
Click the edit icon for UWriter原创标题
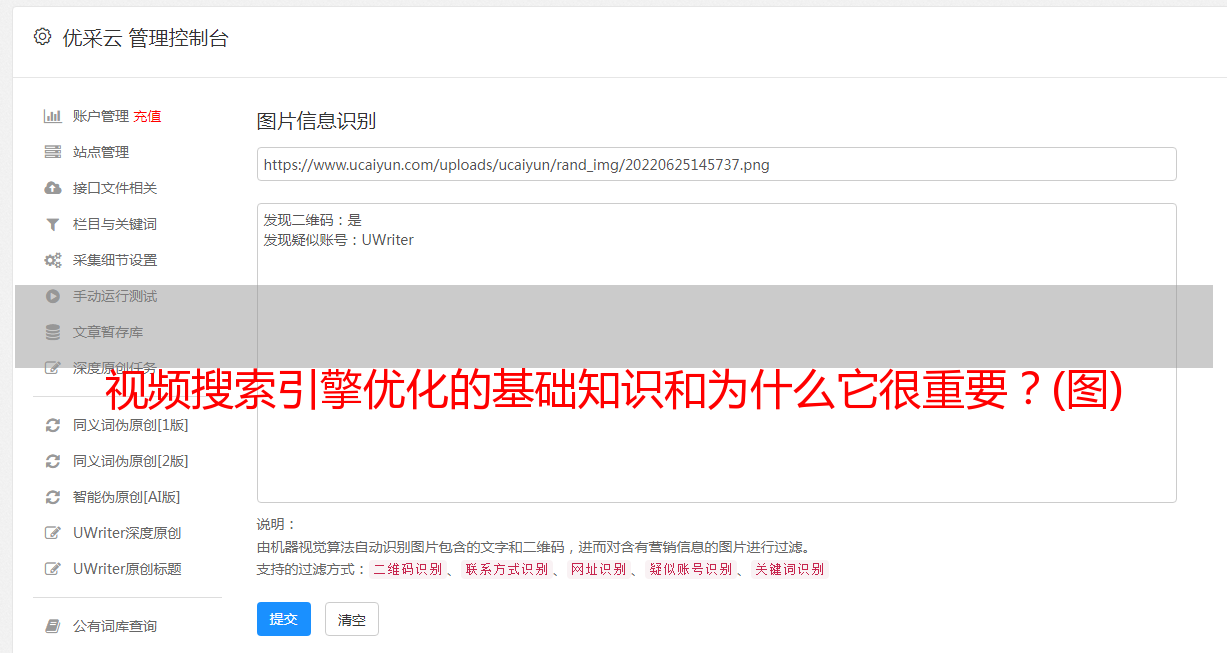coord(53,569)
